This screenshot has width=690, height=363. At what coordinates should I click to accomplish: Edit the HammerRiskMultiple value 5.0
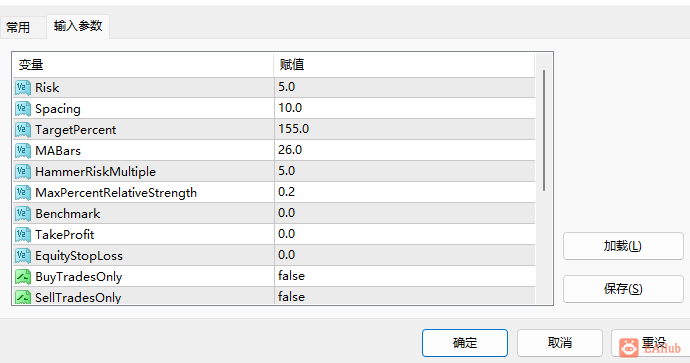pyautogui.click(x=404, y=171)
